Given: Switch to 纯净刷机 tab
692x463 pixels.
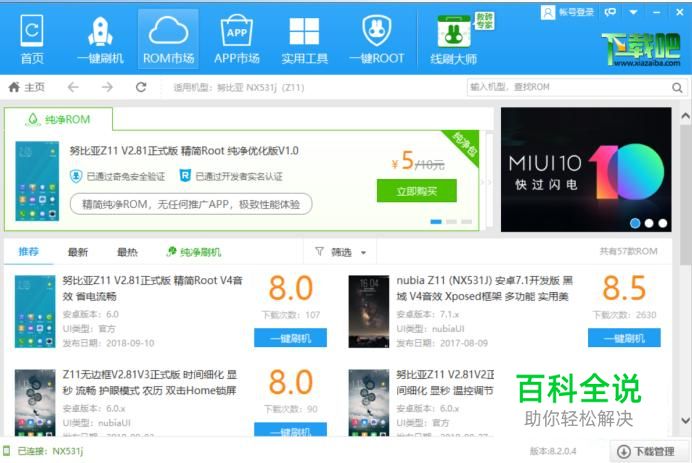Looking at the screenshot, I should [194, 252].
